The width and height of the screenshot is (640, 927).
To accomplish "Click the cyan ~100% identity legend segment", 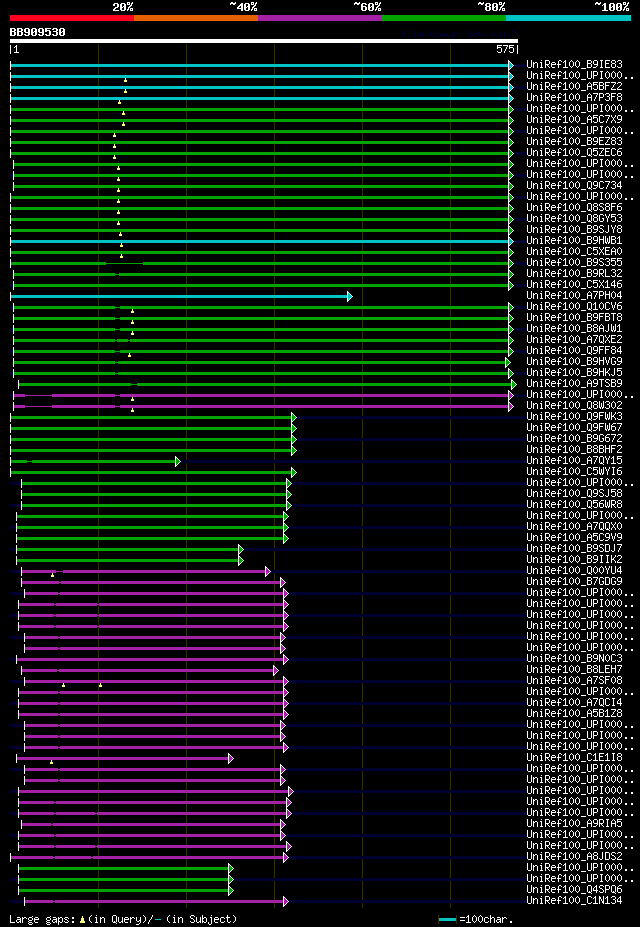I will coord(568,18).
